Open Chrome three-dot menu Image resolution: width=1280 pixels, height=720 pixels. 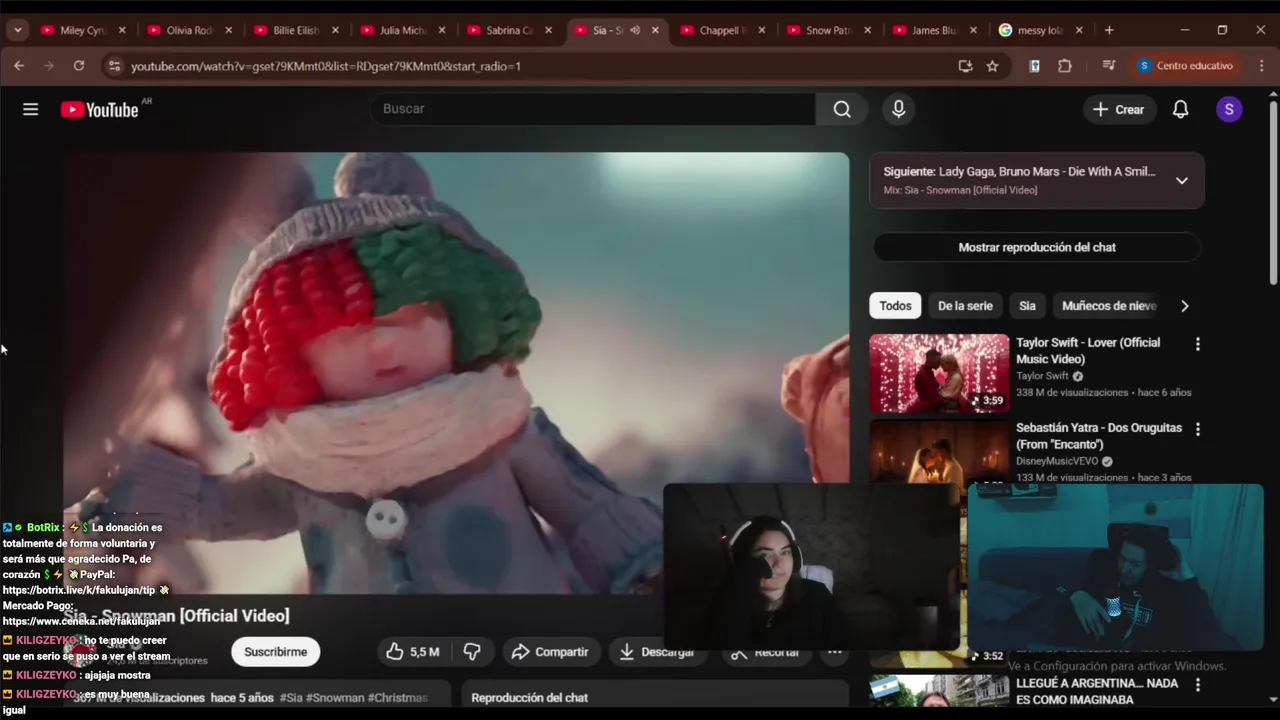click(1260, 66)
